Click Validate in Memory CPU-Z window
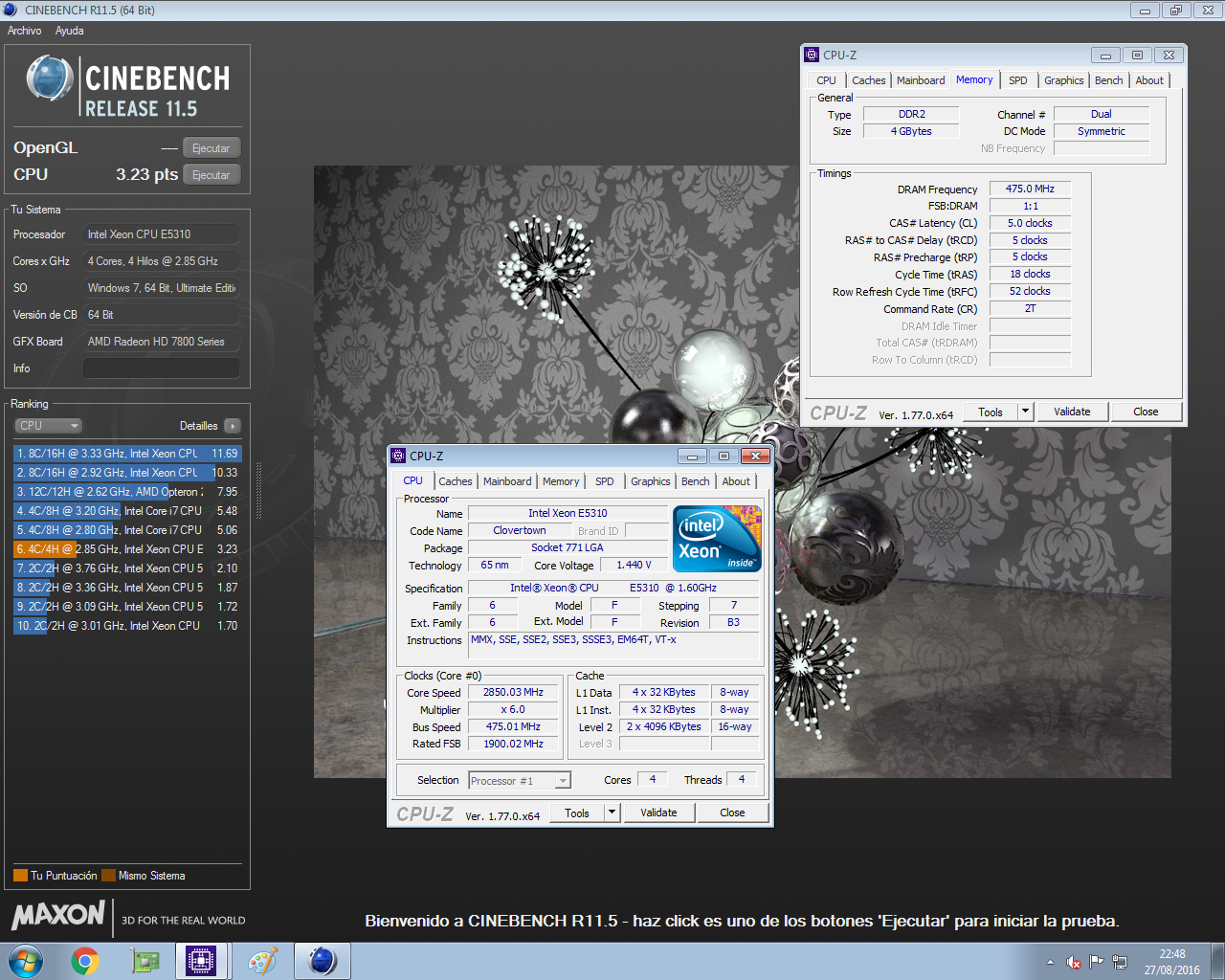Image resolution: width=1225 pixels, height=980 pixels. pyautogui.click(x=1072, y=412)
